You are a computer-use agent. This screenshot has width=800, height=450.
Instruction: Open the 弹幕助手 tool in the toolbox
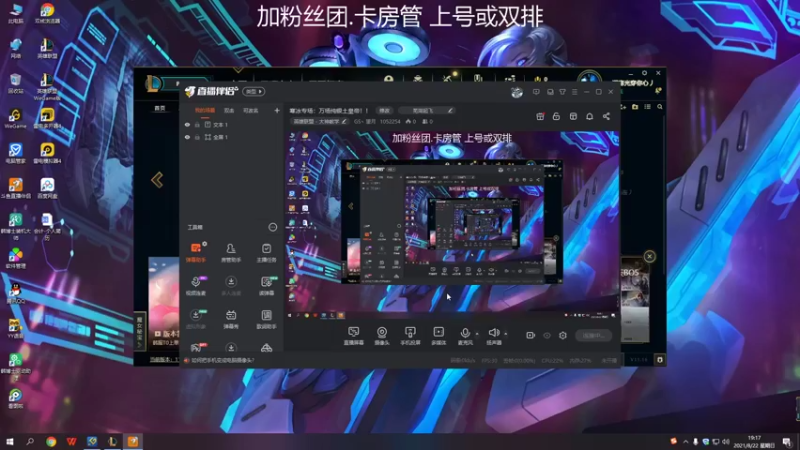click(196, 252)
